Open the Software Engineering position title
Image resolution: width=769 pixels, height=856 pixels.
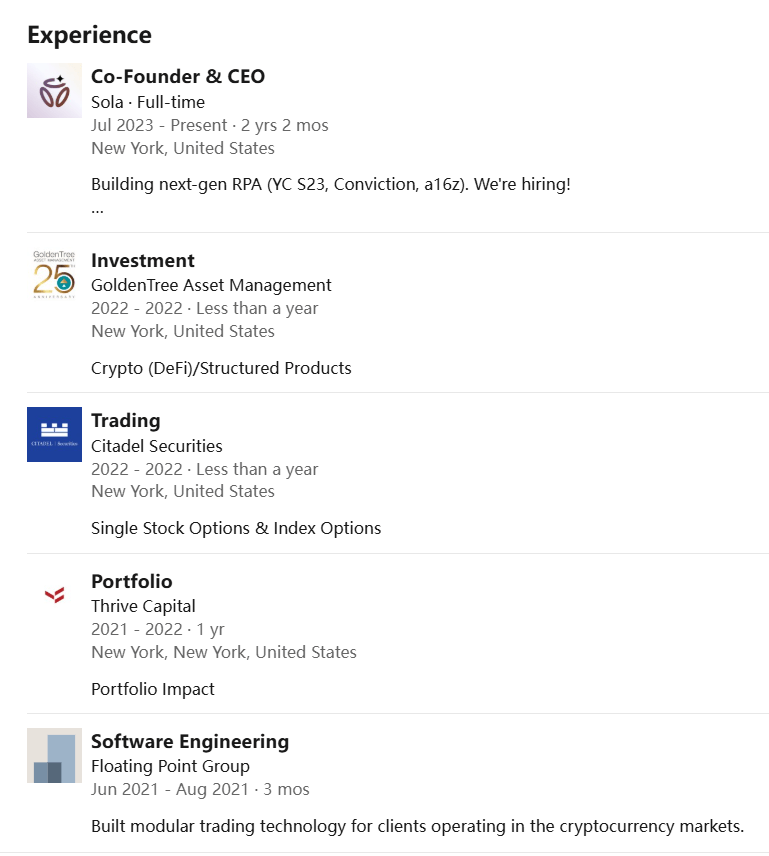(189, 741)
